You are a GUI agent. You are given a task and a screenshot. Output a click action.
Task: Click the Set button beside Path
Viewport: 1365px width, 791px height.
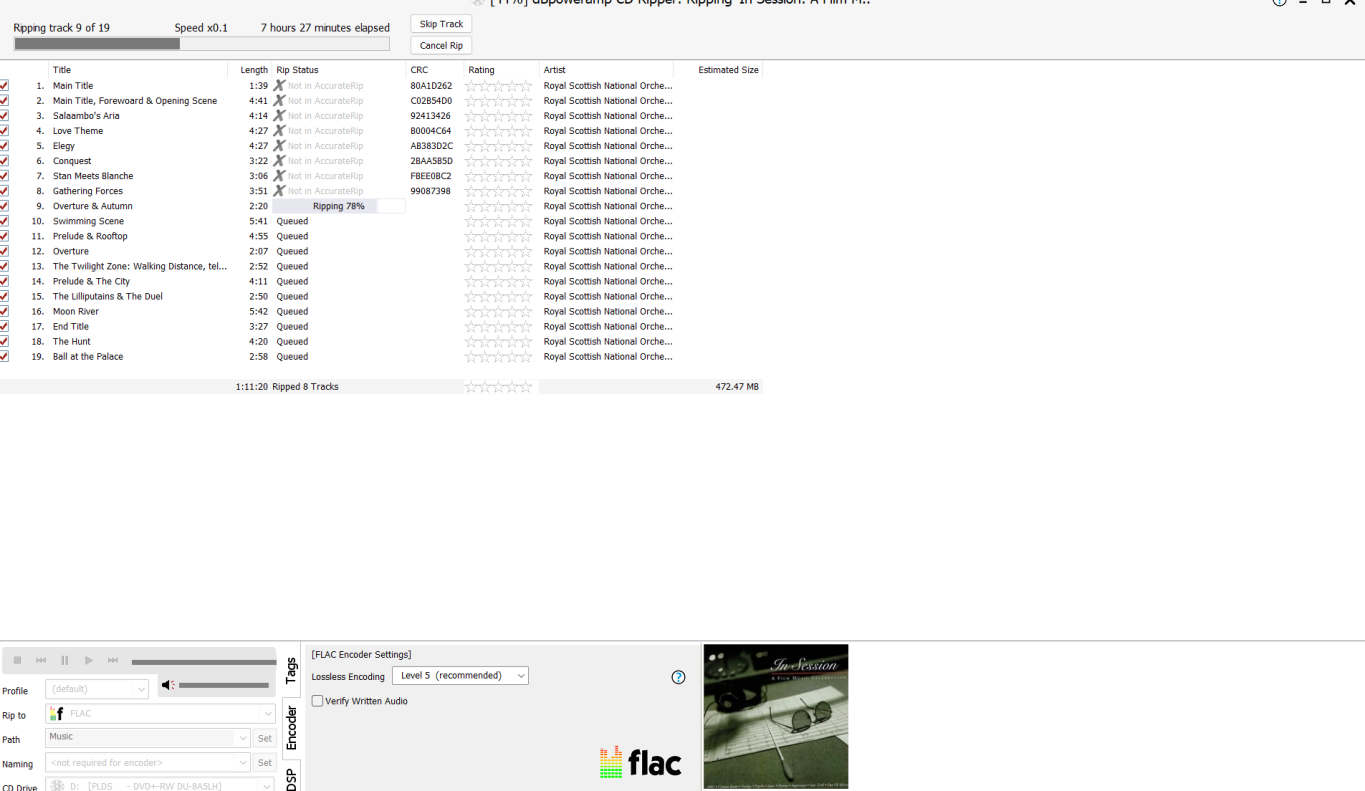point(264,738)
